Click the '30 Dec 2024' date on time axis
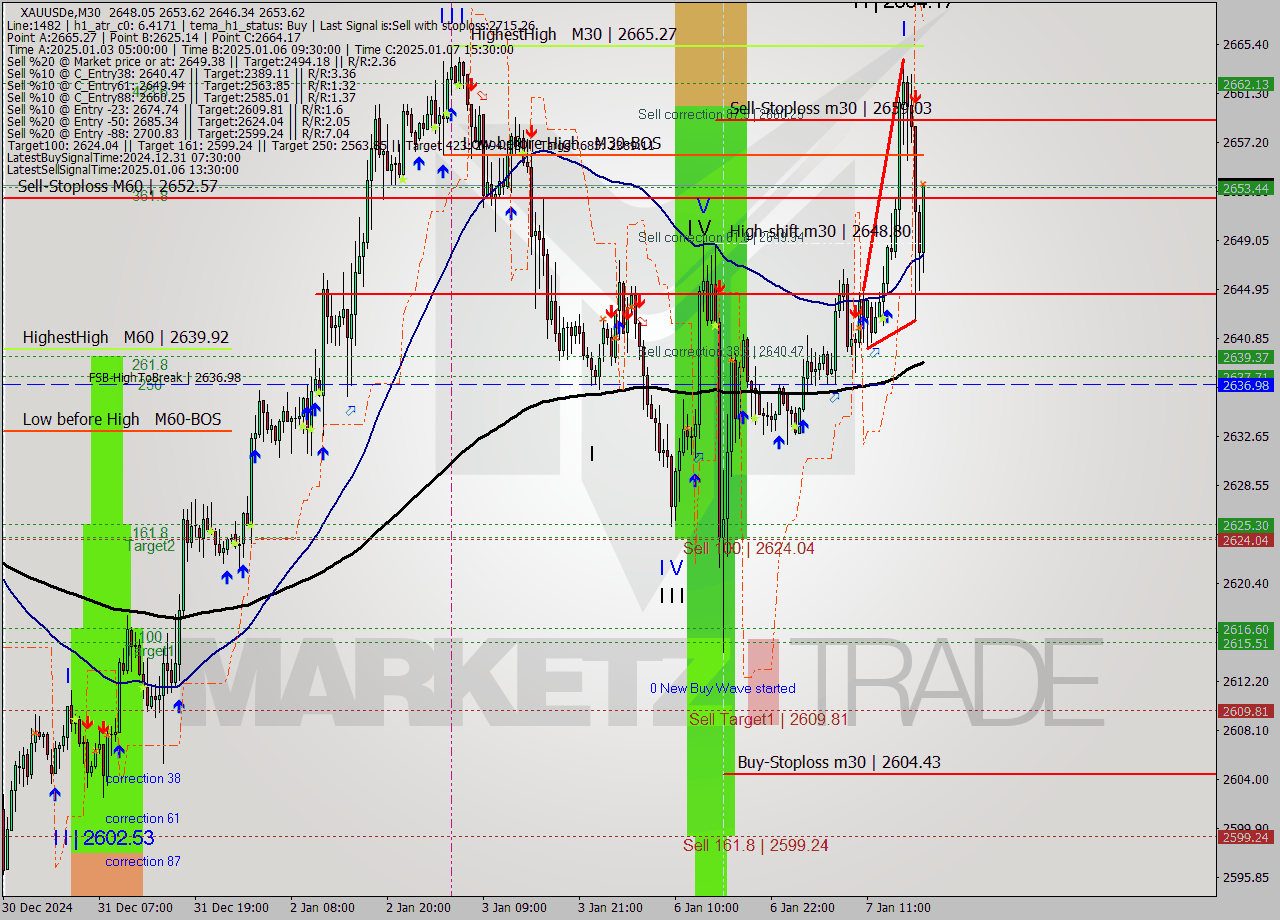1280x920 pixels. (38, 907)
